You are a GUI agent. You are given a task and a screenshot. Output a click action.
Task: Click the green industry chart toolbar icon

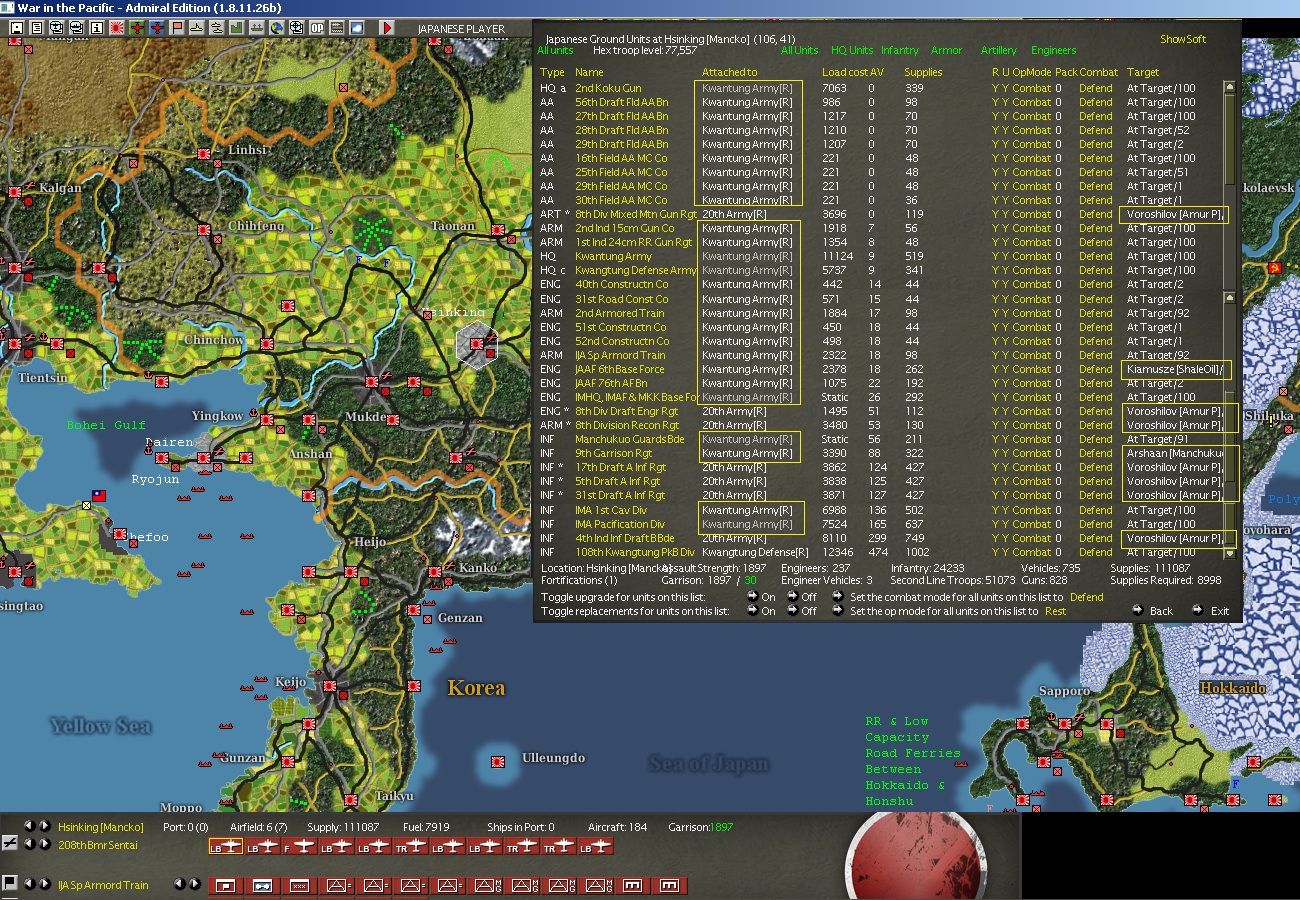click(x=237, y=27)
